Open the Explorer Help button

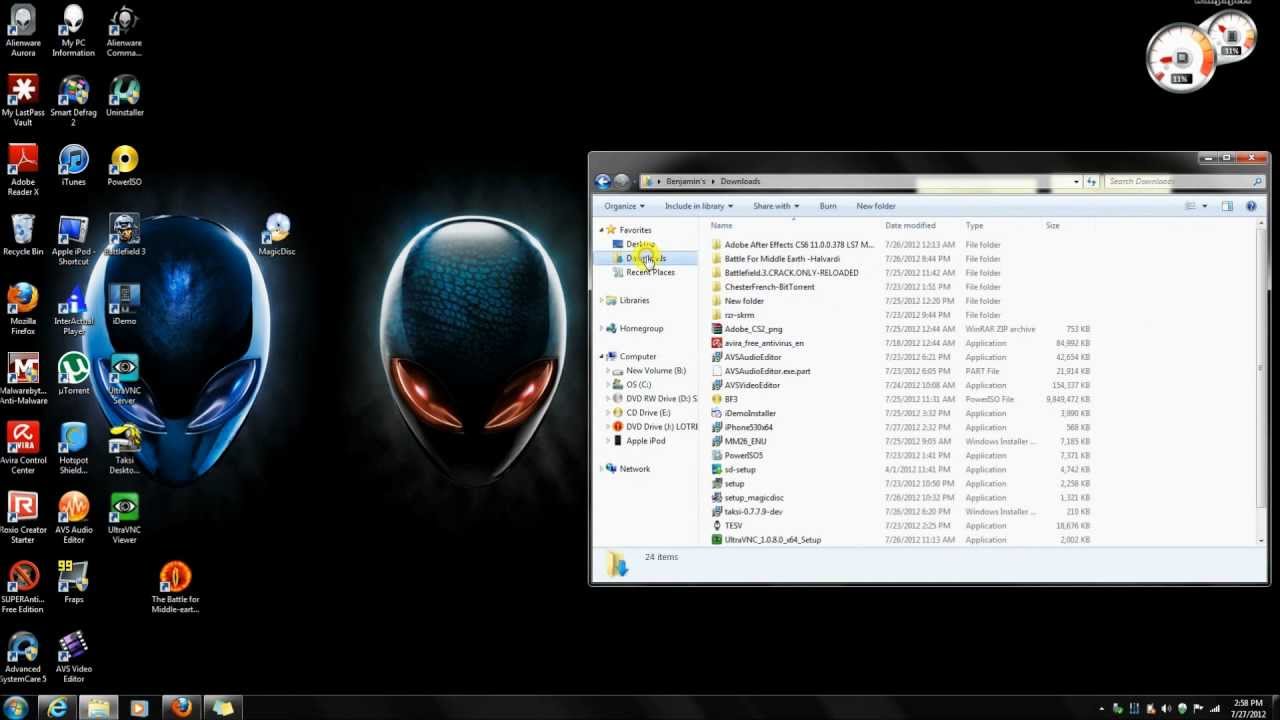[x=1251, y=206]
